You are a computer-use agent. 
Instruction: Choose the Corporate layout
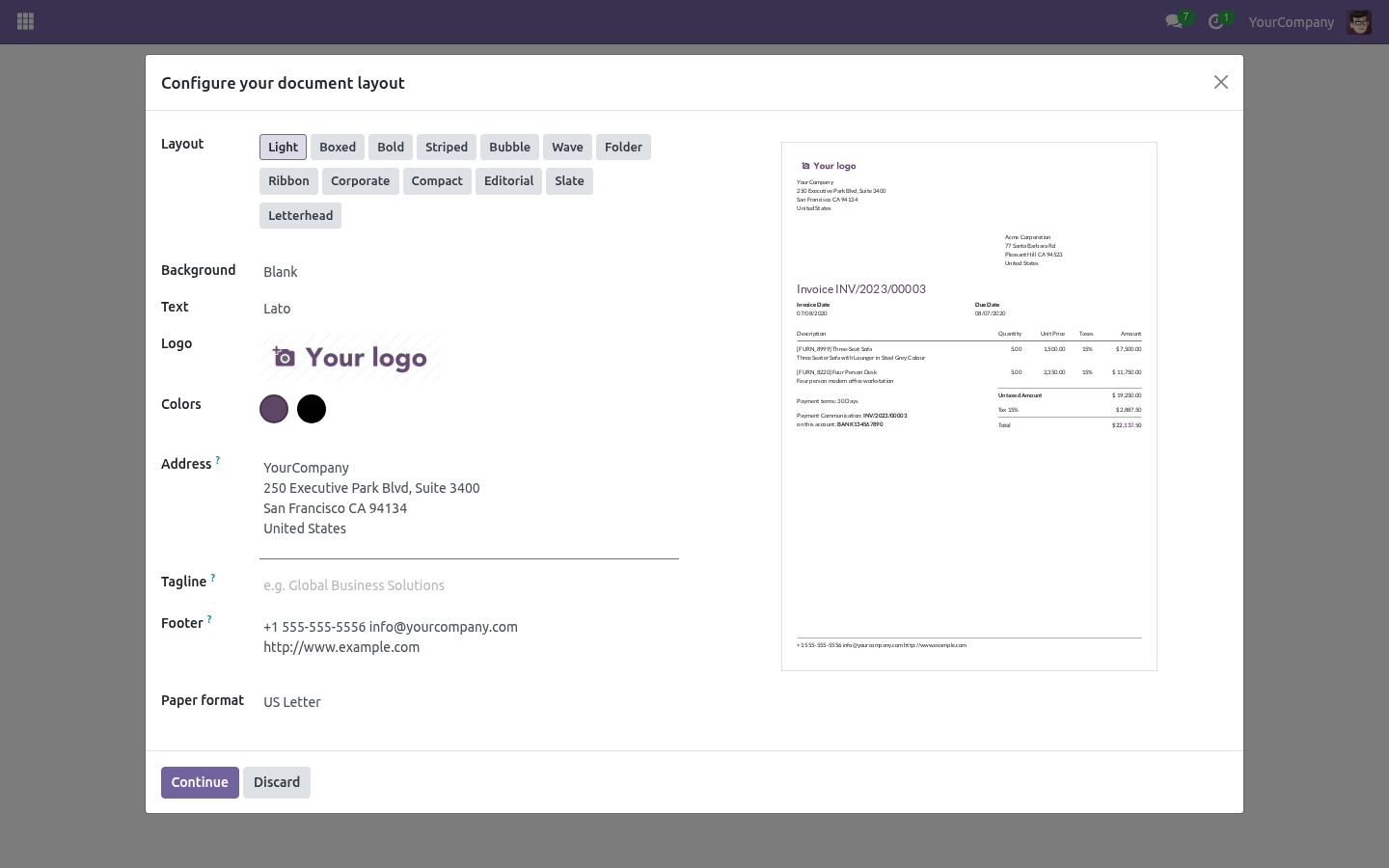pos(360,180)
